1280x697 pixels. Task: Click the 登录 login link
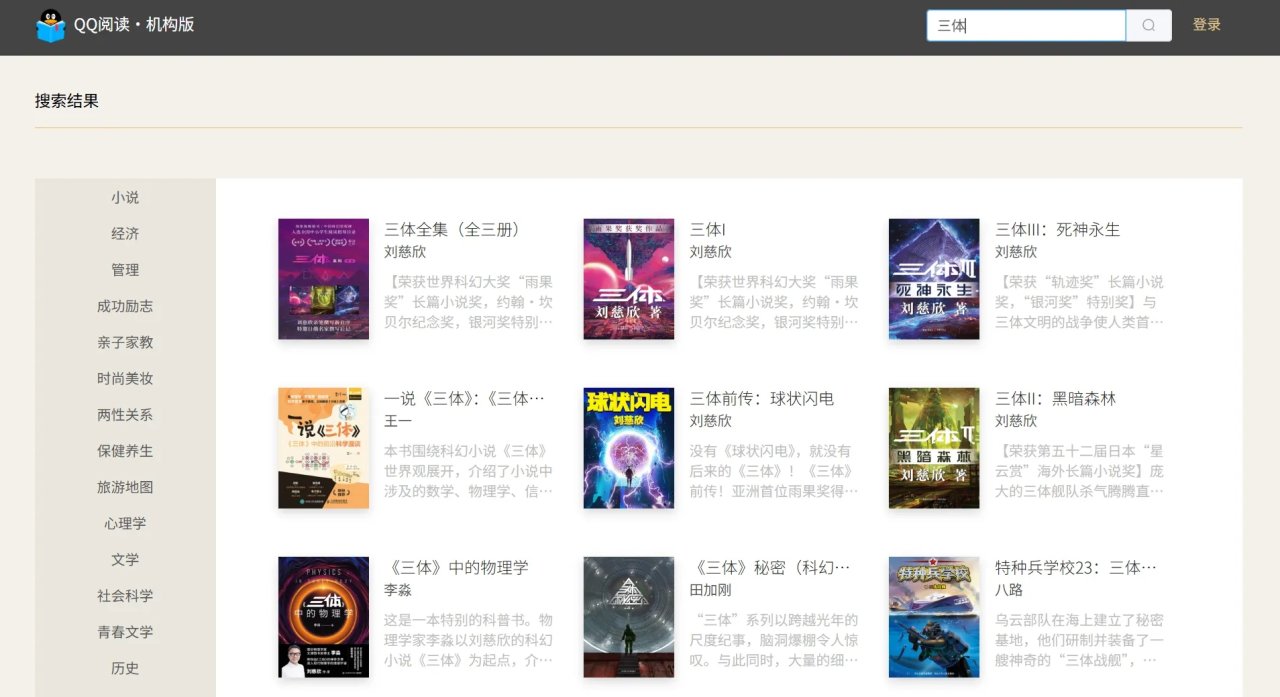point(1207,25)
